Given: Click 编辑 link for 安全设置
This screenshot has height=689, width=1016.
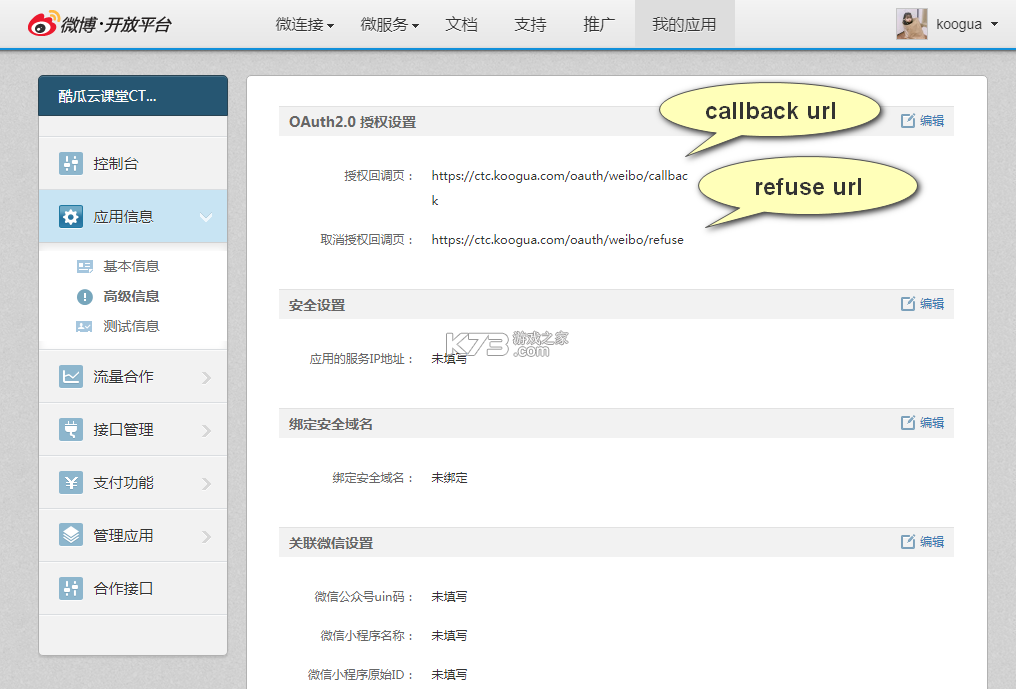Looking at the screenshot, I should 932,303.
